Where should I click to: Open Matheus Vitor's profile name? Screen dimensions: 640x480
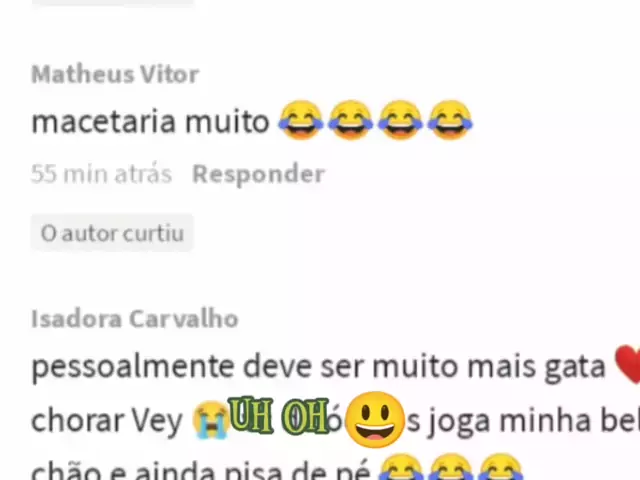tap(115, 75)
